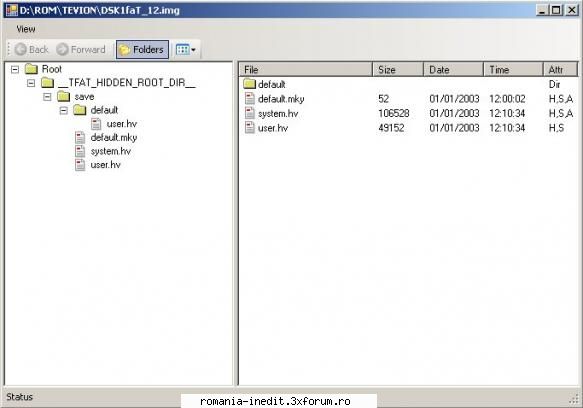
Task: Select default.mky icon in file list
Action: click(250, 99)
